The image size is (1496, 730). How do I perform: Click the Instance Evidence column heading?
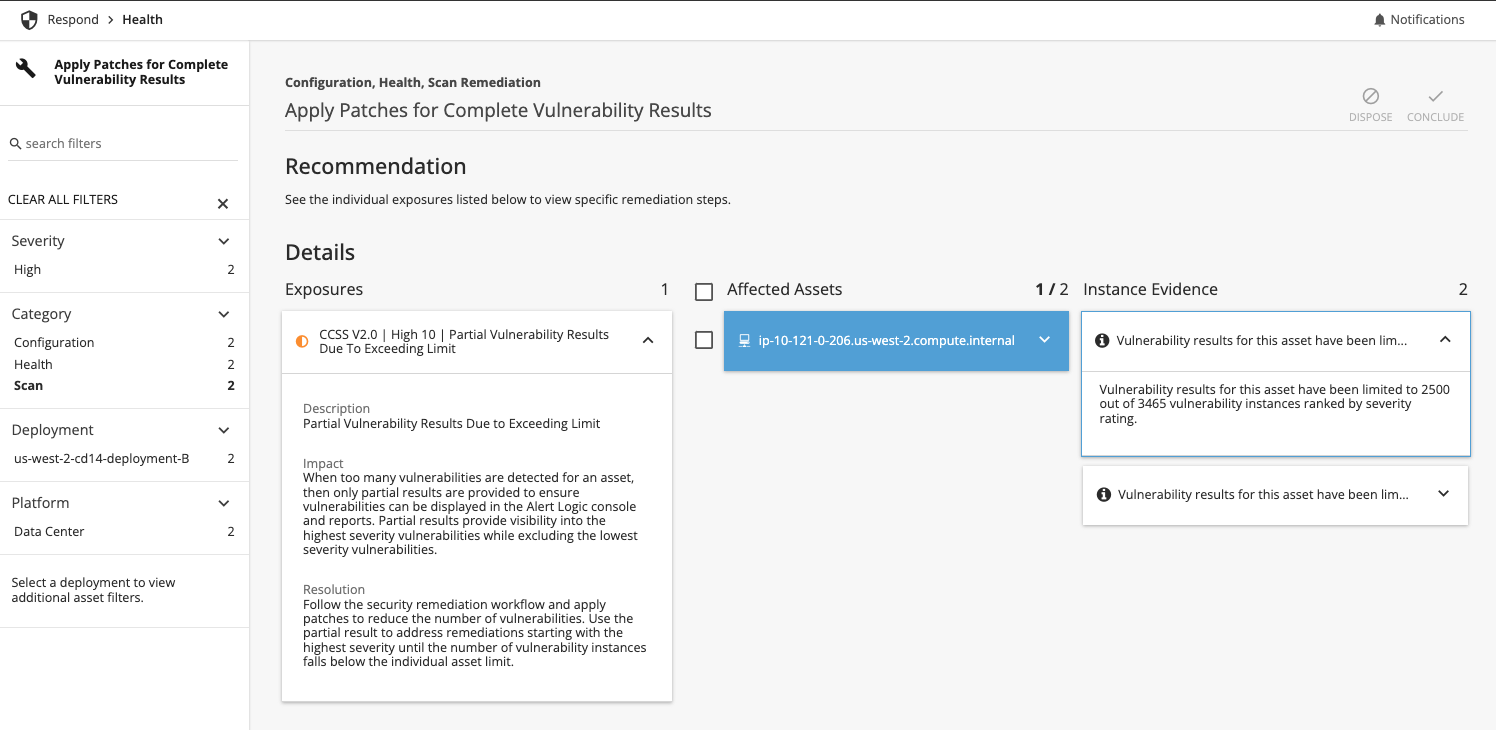pos(1150,290)
